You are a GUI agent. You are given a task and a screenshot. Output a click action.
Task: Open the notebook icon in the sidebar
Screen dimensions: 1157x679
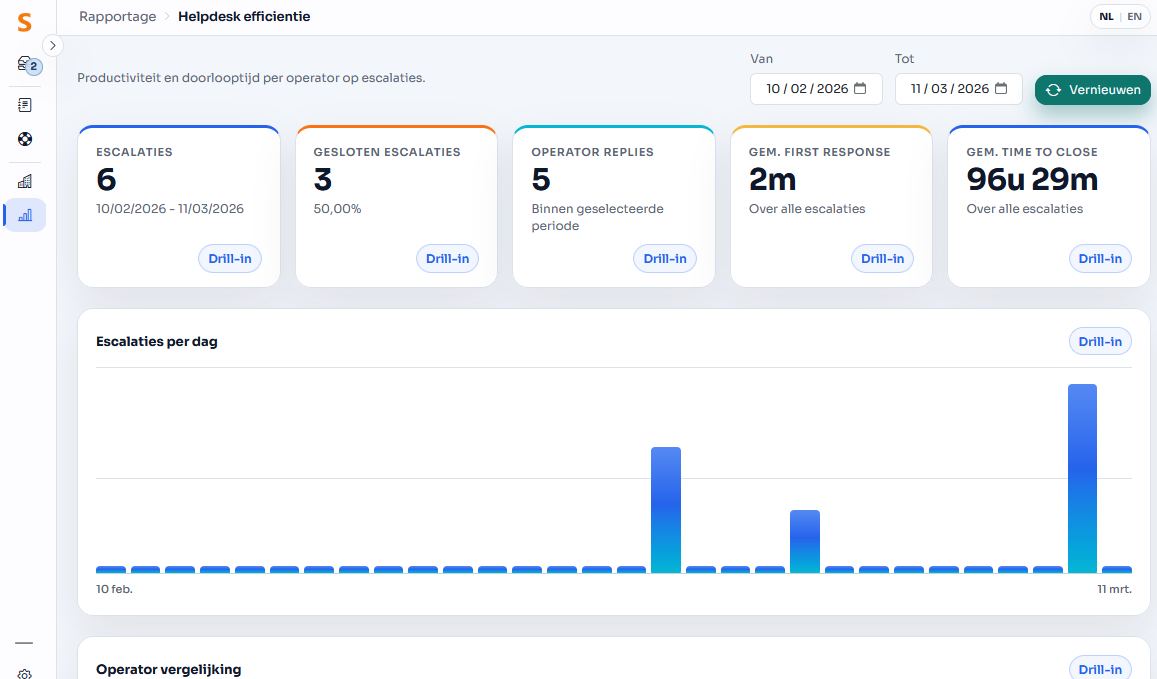pyautogui.click(x=25, y=105)
